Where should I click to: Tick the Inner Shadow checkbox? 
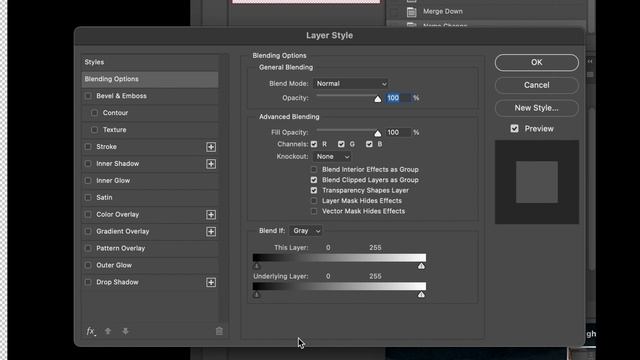pyautogui.click(x=88, y=164)
